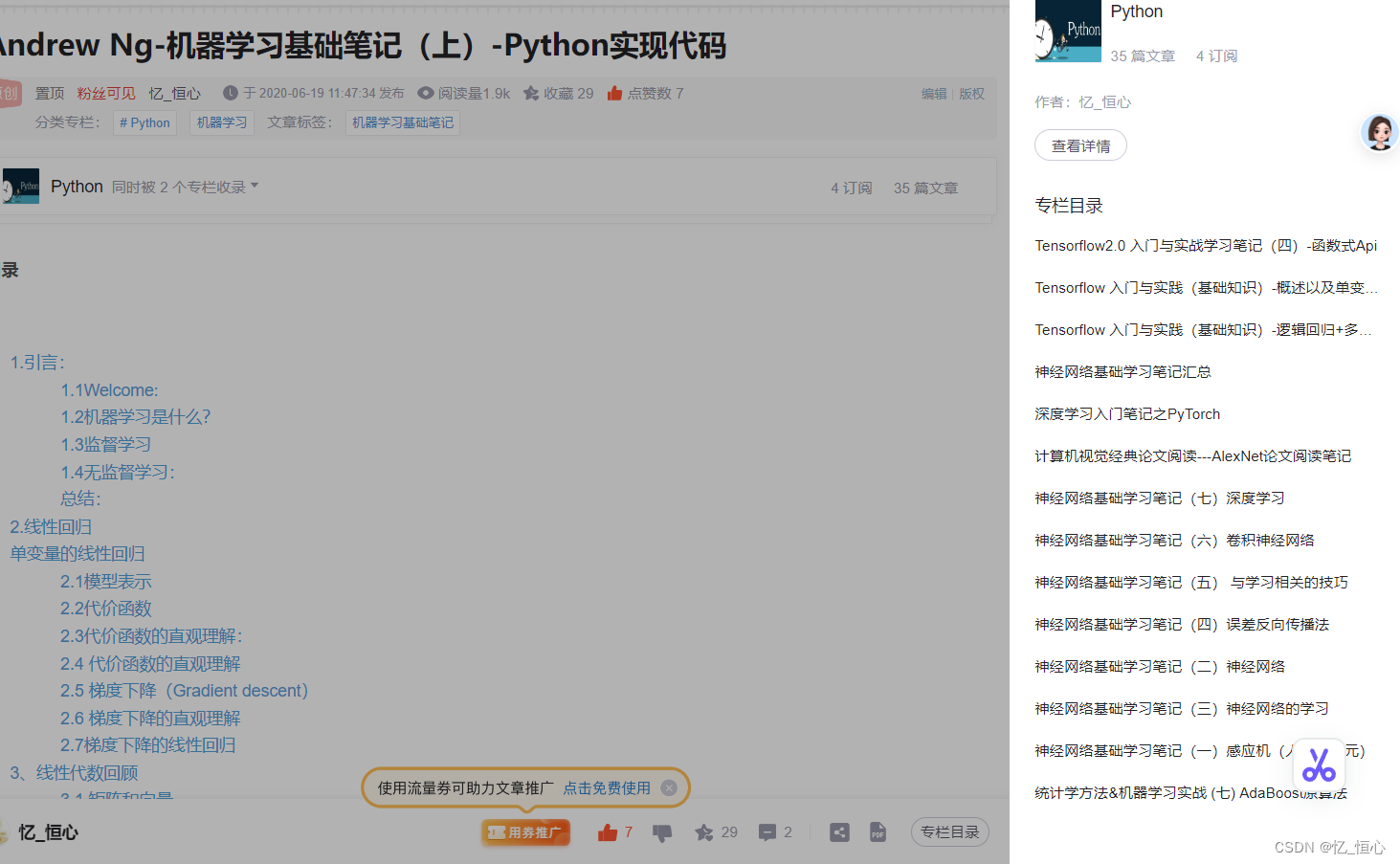Screen dimensions: 1400x864
Task: Select the 机器学习 category tag
Action: point(222,122)
